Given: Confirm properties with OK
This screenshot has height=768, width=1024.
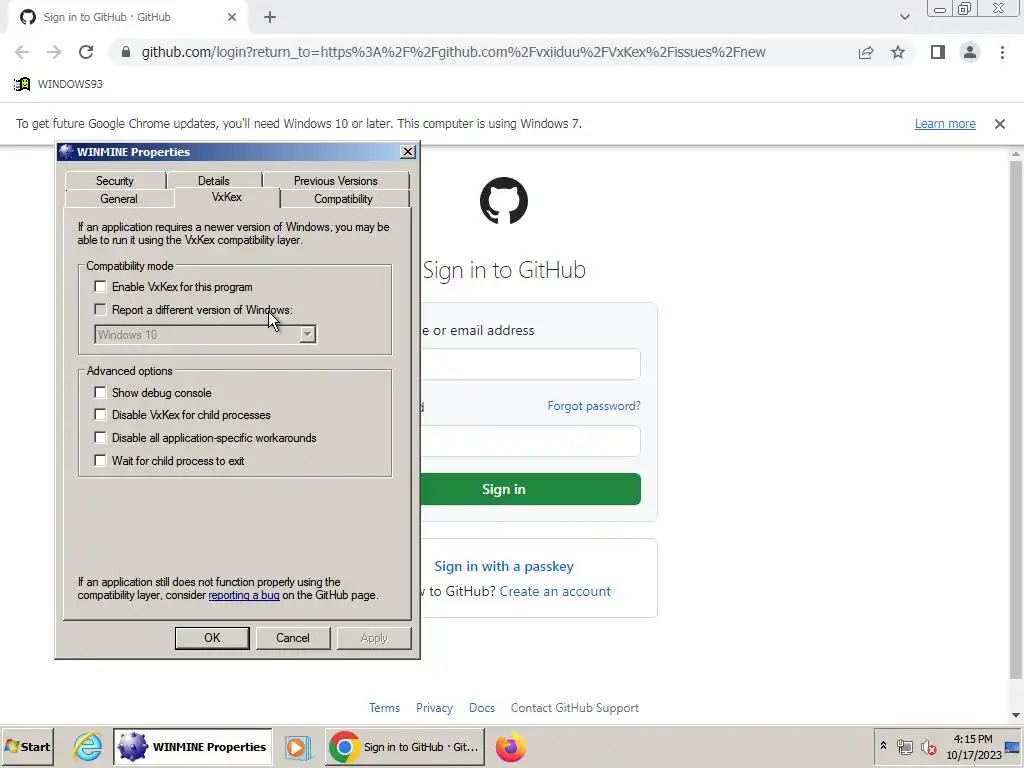Looking at the screenshot, I should (x=212, y=638).
